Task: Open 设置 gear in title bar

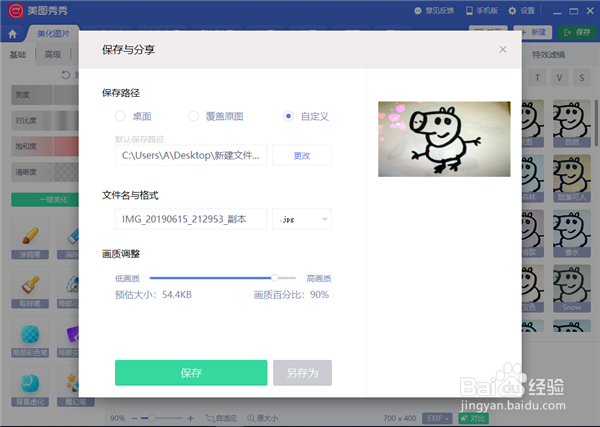Action: [x=521, y=11]
